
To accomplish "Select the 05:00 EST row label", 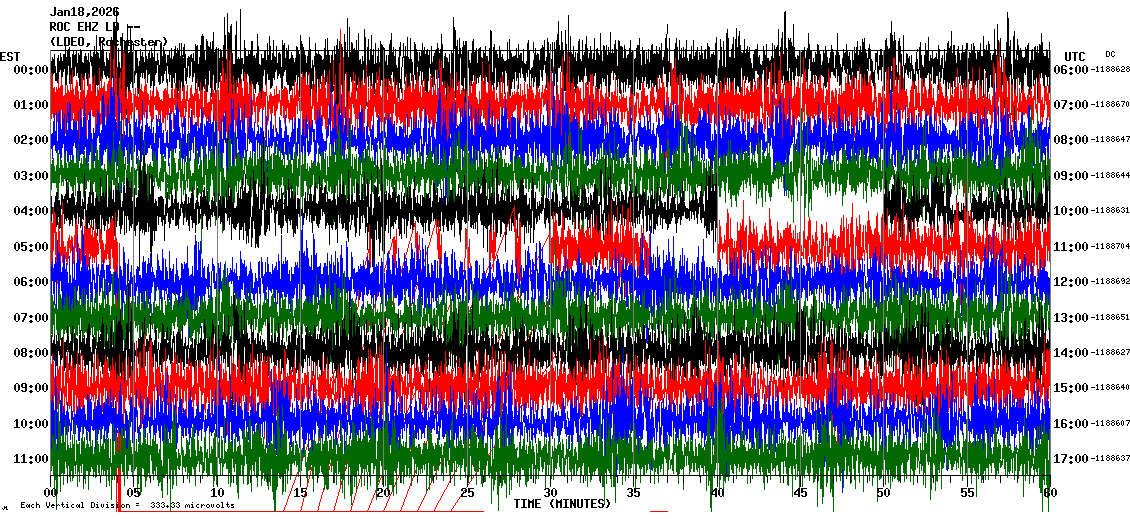I will [30, 247].
